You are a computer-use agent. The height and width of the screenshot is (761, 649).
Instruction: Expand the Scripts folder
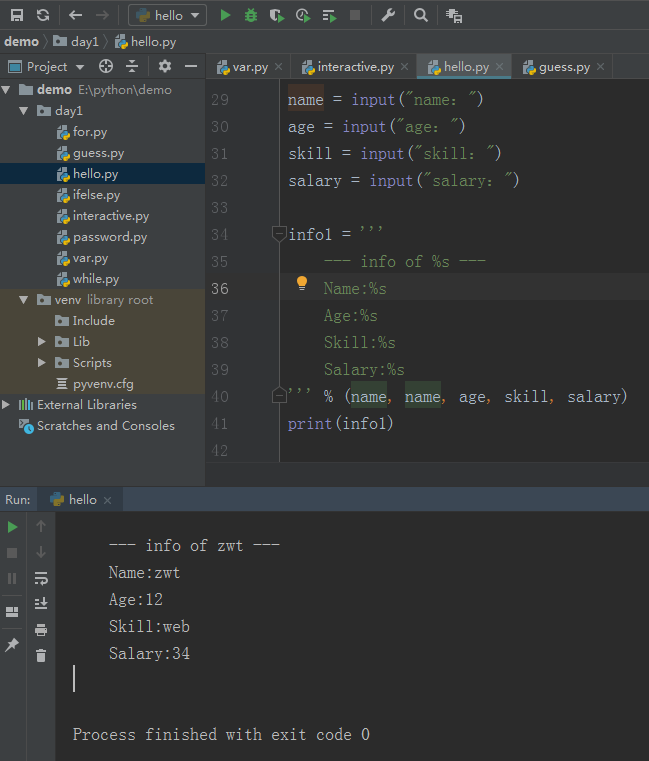pos(42,363)
